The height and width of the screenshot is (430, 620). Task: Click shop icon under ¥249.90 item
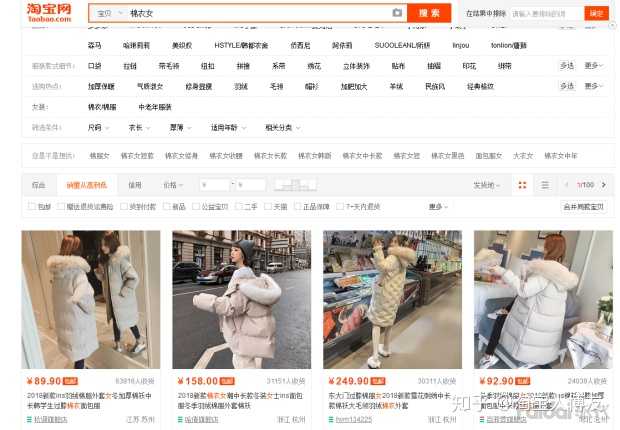coord(331,419)
